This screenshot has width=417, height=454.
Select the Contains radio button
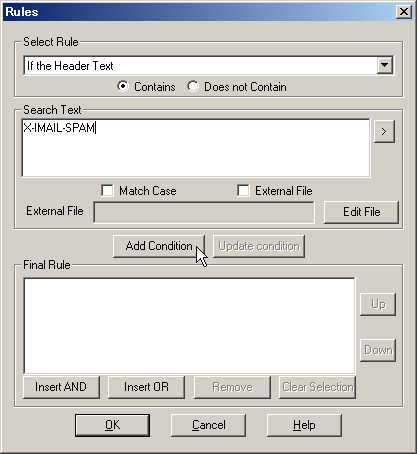[123, 87]
